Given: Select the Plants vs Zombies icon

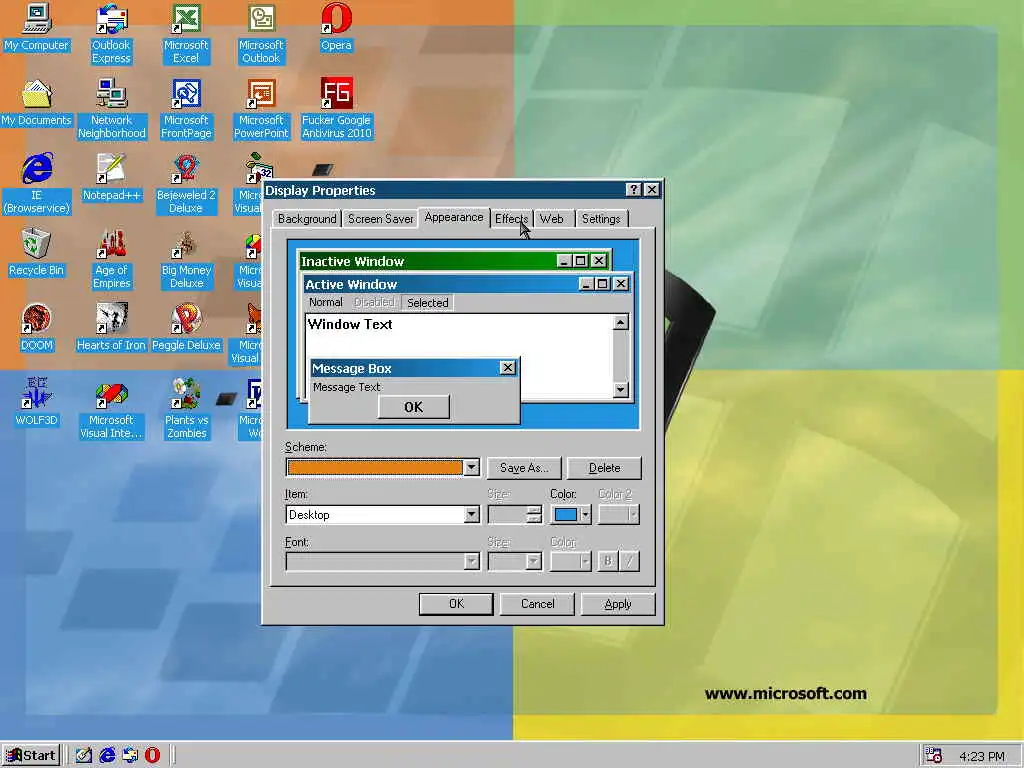Looking at the screenshot, I should coord(186,409).
